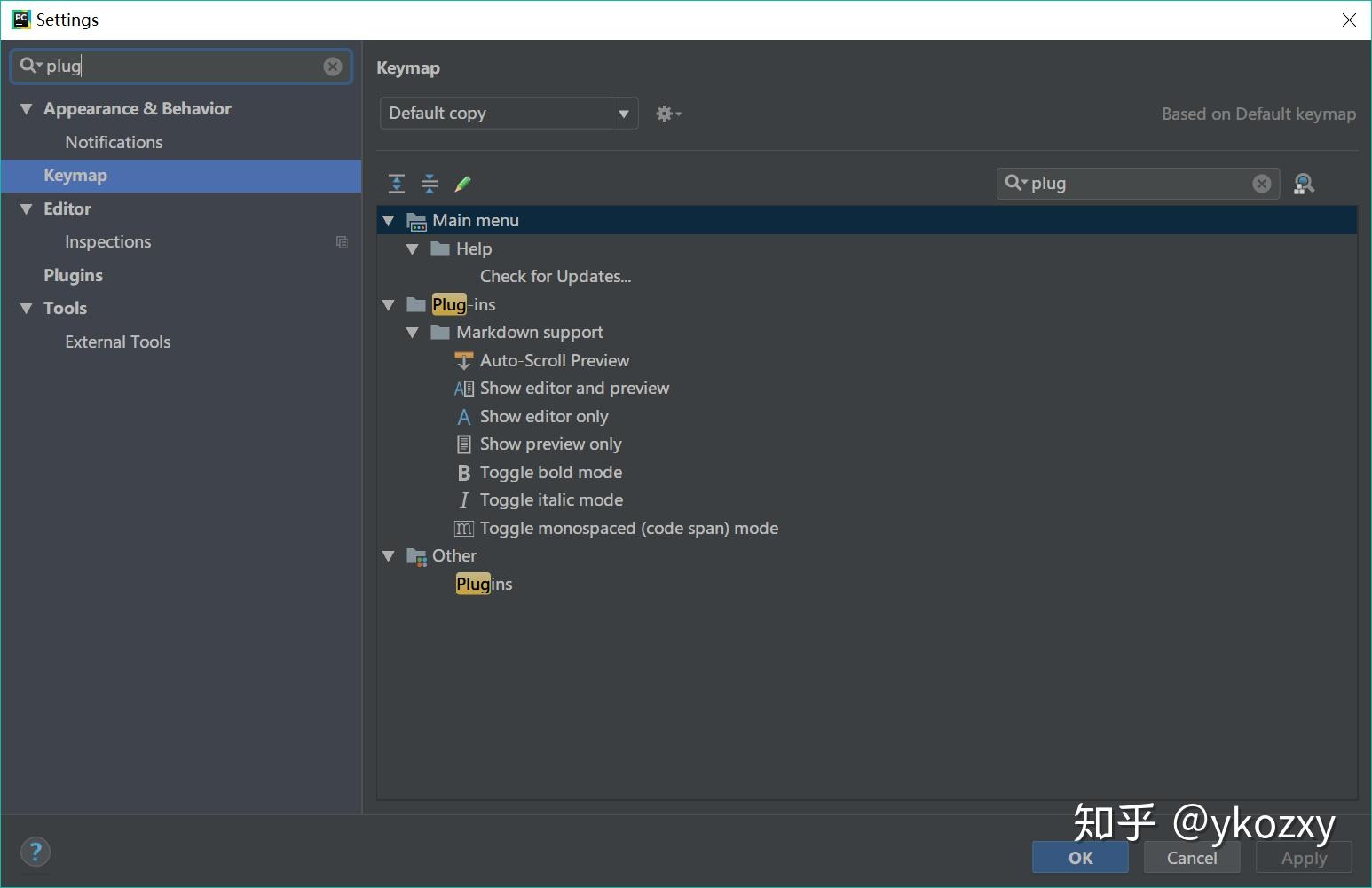Click the search magnifier in sidebar field
1372x888 pixels.
30,66
